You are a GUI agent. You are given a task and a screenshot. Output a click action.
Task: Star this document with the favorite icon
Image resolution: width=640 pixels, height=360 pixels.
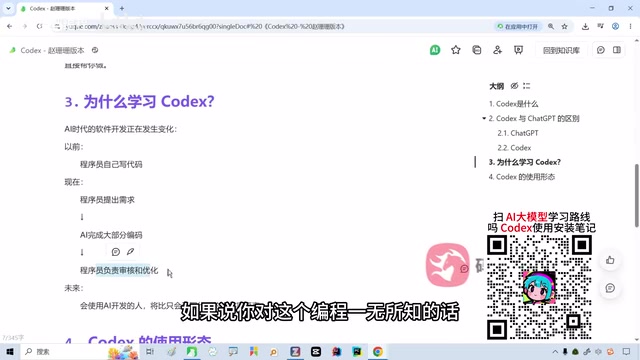coord(456,50)
